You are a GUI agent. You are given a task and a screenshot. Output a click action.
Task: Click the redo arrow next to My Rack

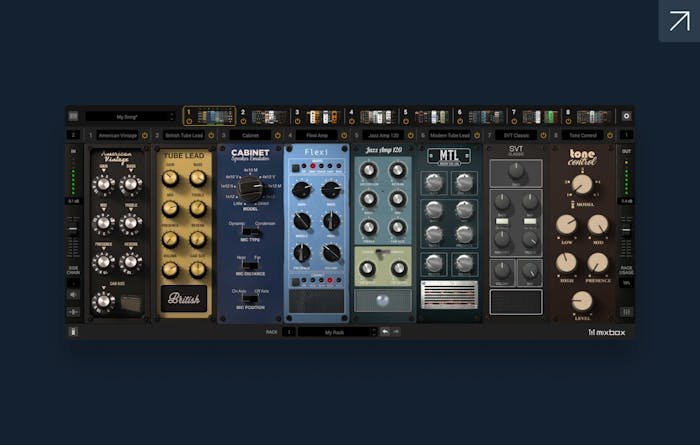[x=396, y=332]
